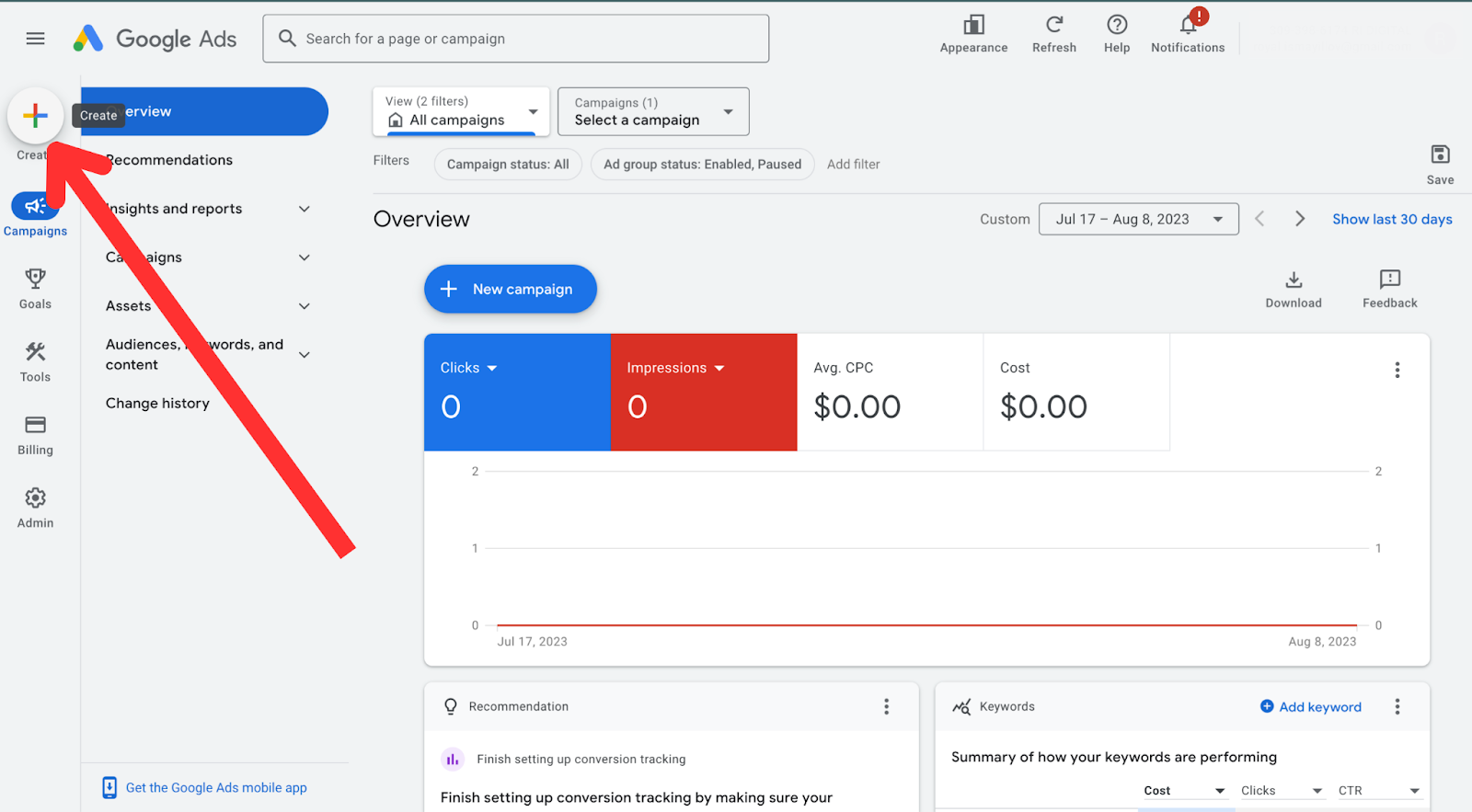Click Add filter
1472x812 pixels.
click(853, 165)
